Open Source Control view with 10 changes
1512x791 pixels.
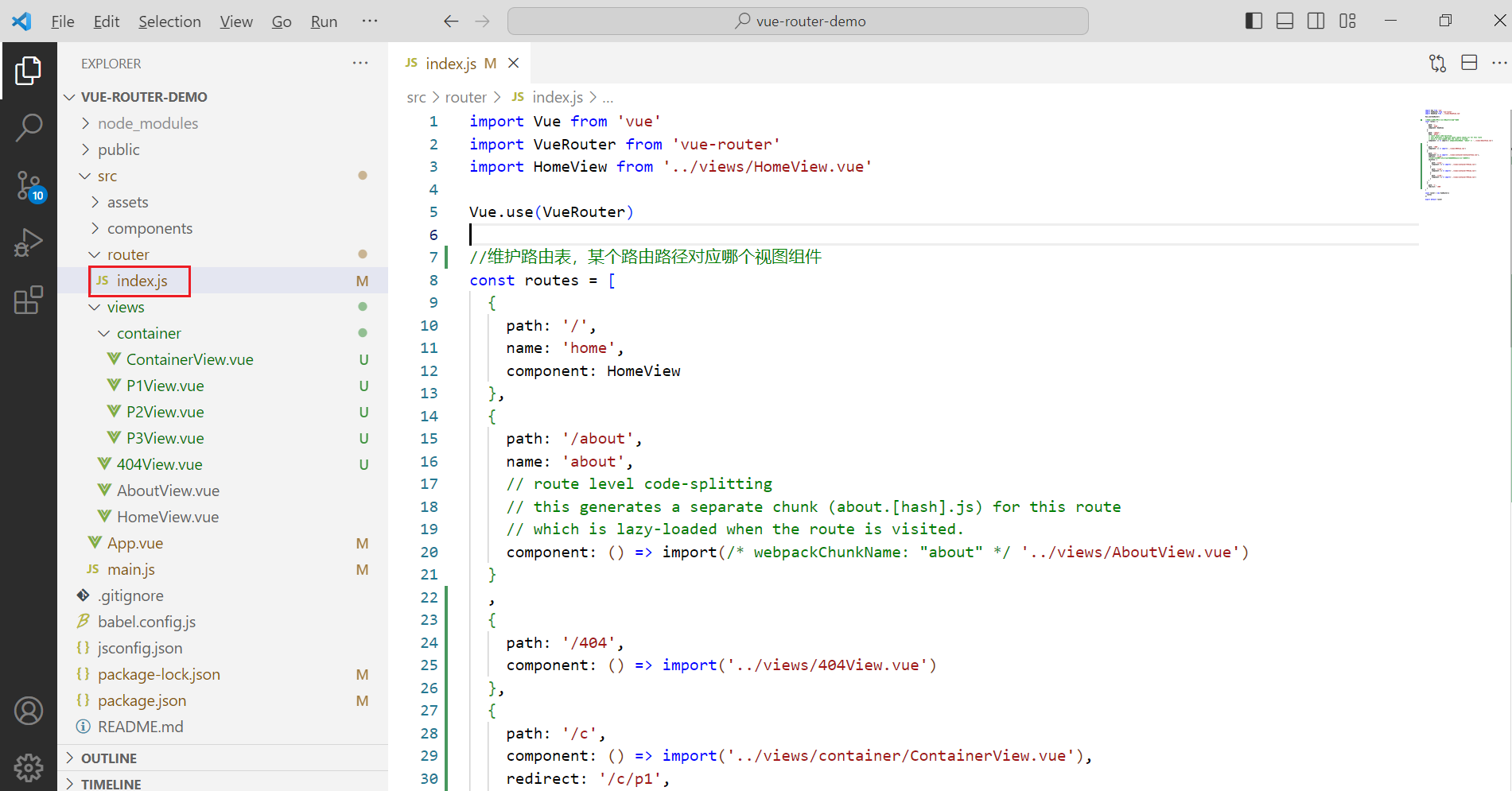(x=29, y=185)
